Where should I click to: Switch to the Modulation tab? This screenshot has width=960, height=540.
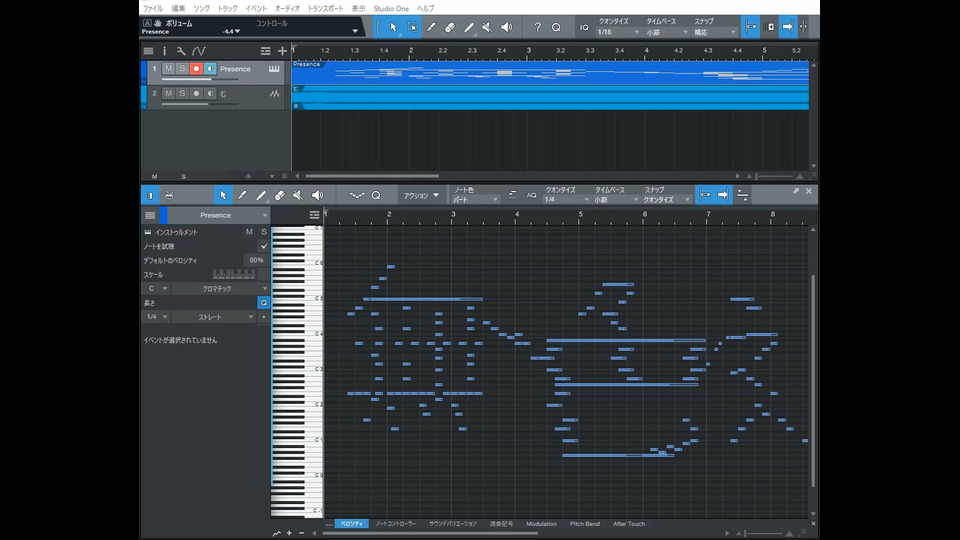(541, 524)
